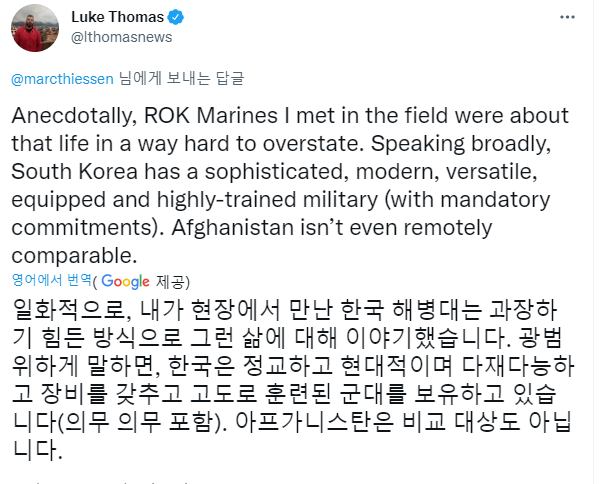The width and height of the screenshot is (606, 484).
Task: Open the @marcthiessen mention link
Action: click(x=62, y=79)
